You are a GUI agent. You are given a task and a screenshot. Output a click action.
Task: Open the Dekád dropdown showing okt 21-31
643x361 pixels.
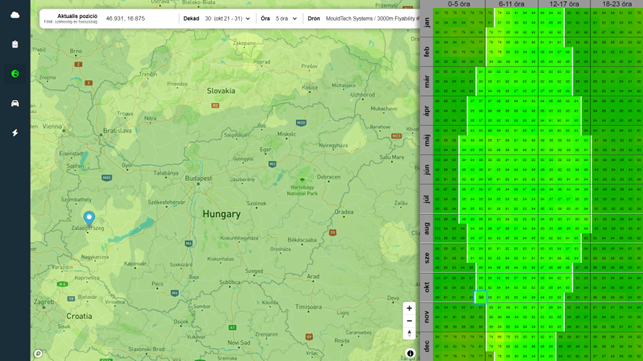228,19
